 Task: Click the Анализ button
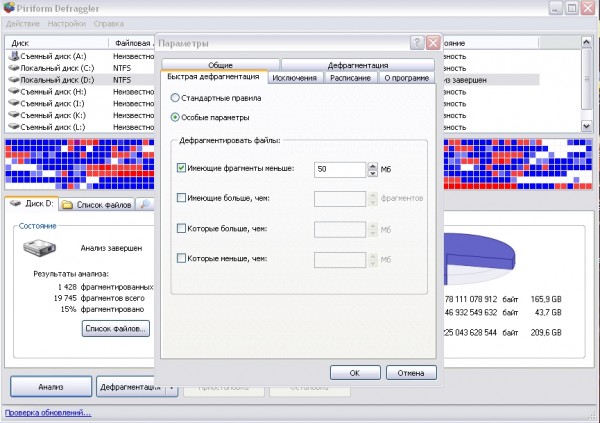tap(51, 387)
